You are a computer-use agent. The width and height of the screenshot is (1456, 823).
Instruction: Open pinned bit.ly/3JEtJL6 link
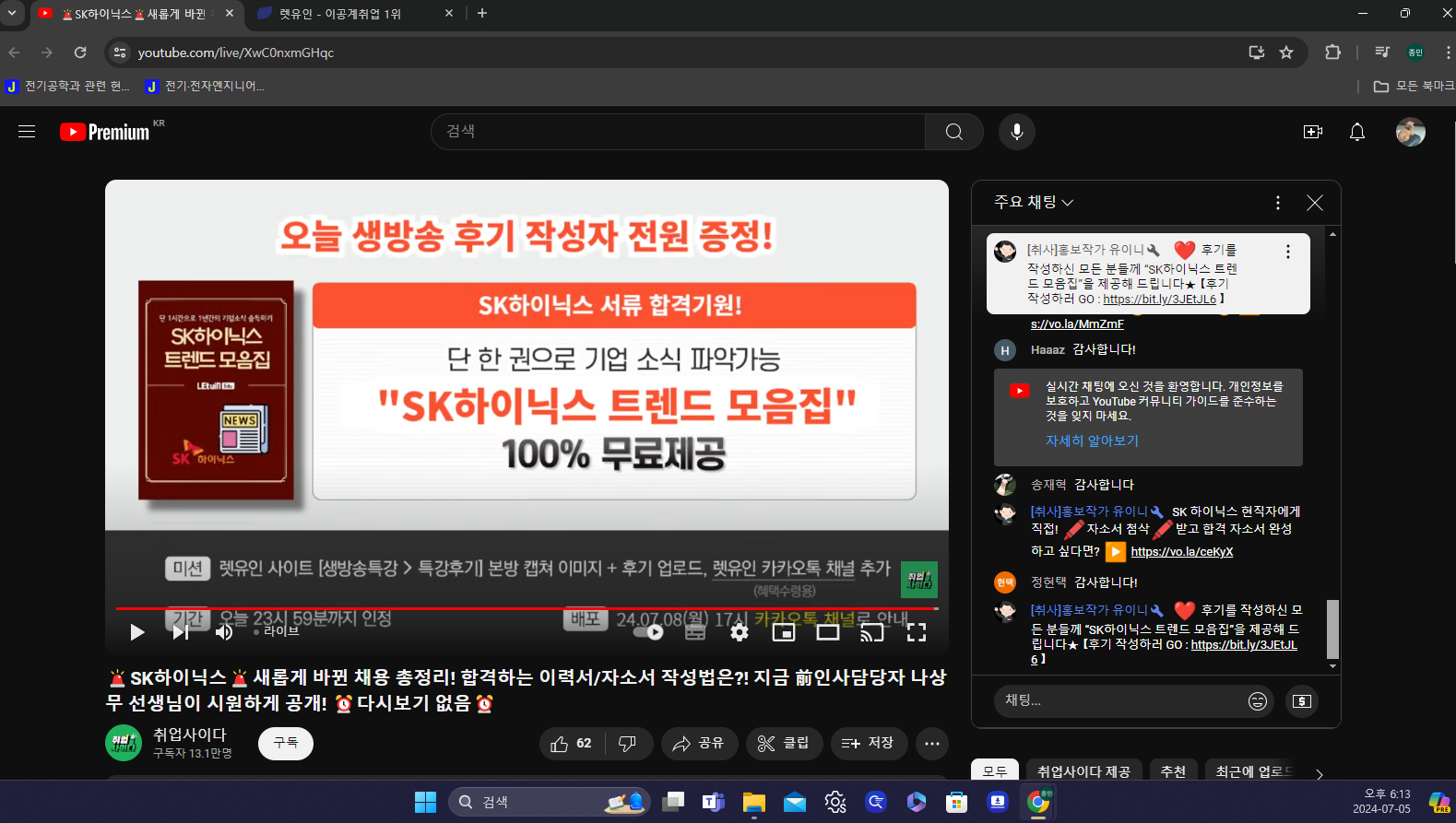pyautogui.click(x=1159, y=300)
